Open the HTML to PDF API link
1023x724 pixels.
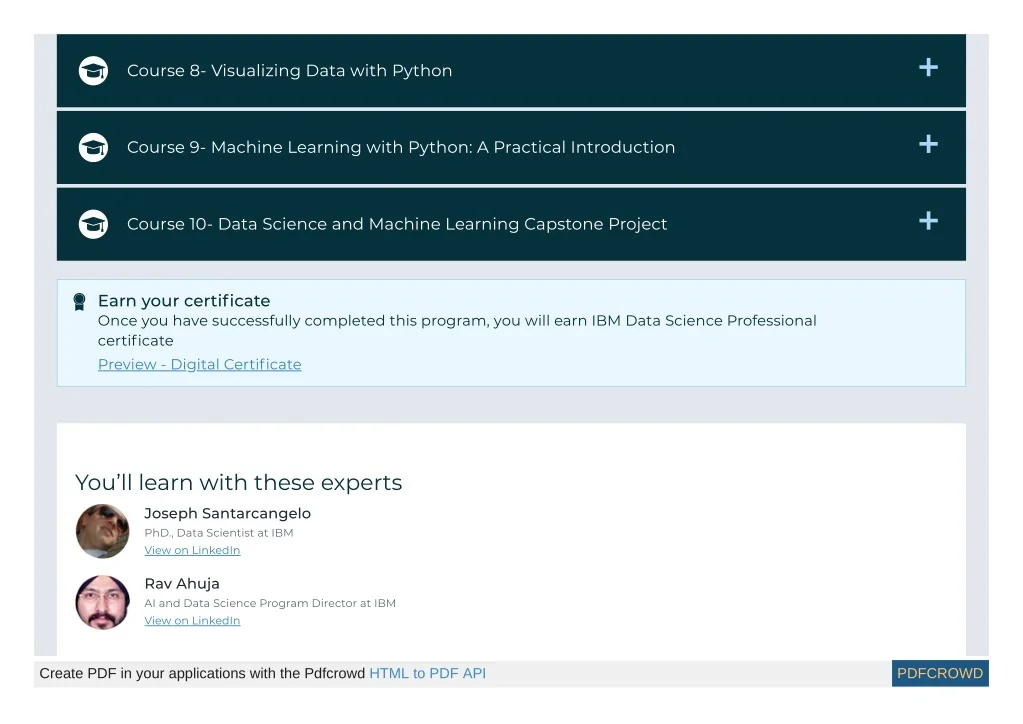point(427,674)
